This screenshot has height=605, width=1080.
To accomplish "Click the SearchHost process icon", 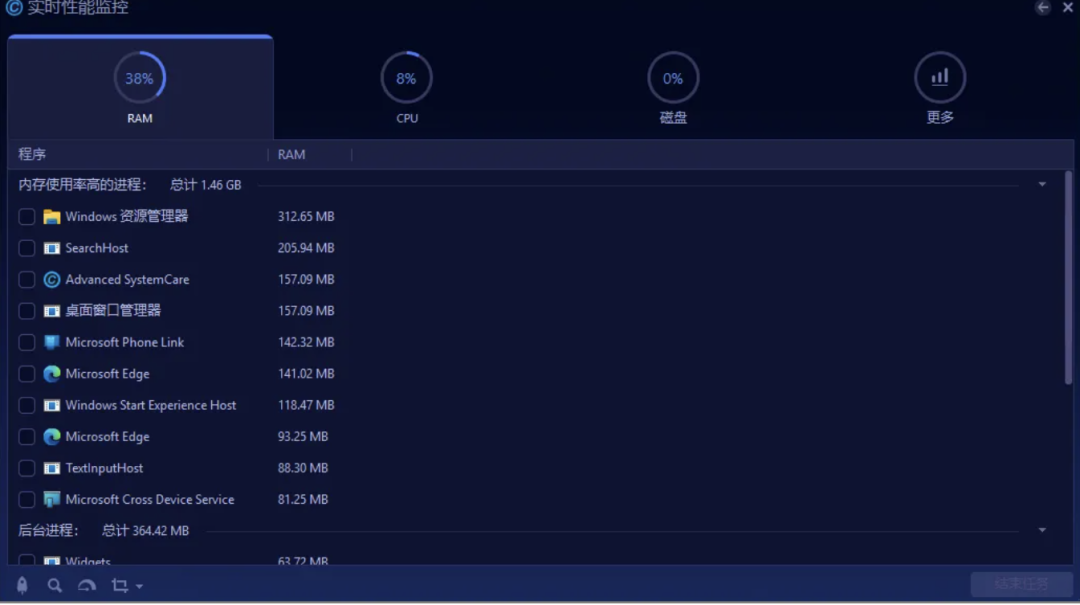I will click(52, 248).
